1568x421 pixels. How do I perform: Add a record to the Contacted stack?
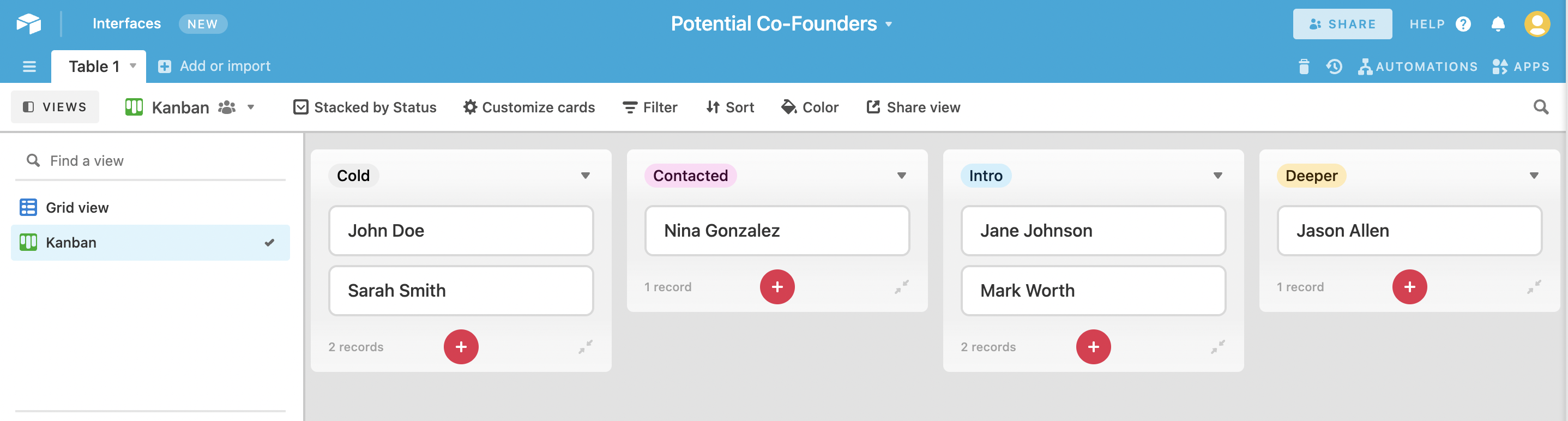click(x=777, y=287)
